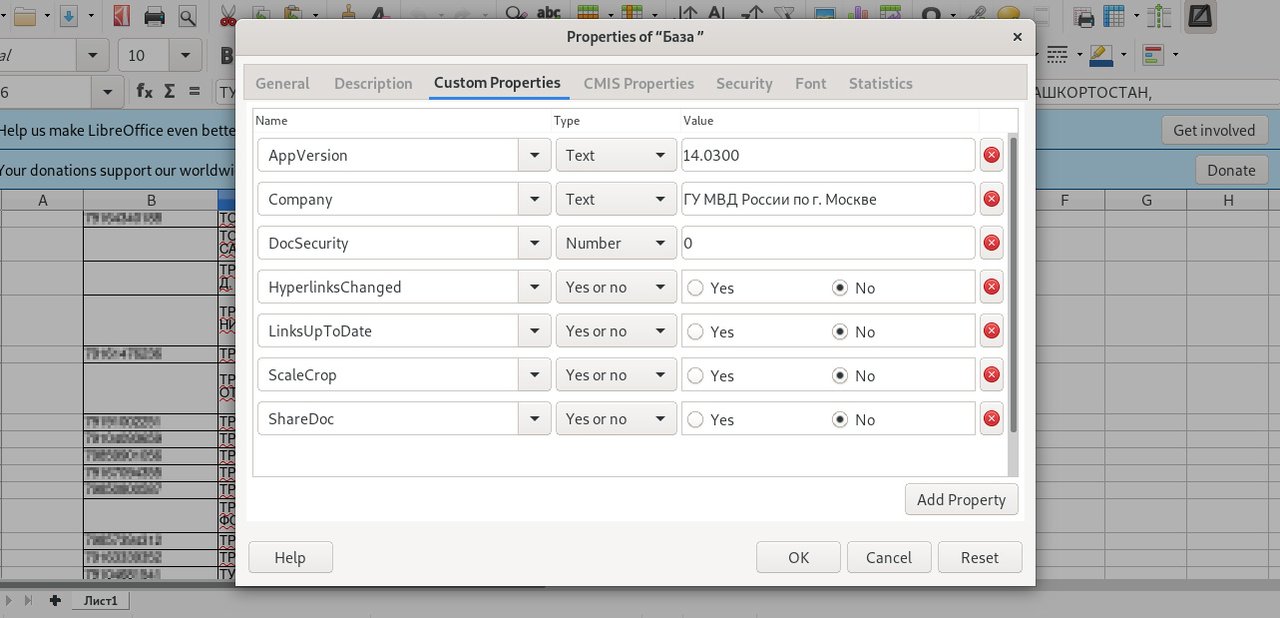Image resolution: width=1280 pixels, height=618 pixels.
Task: Remove the ShareDoc property entry
Action: (991, 419)
